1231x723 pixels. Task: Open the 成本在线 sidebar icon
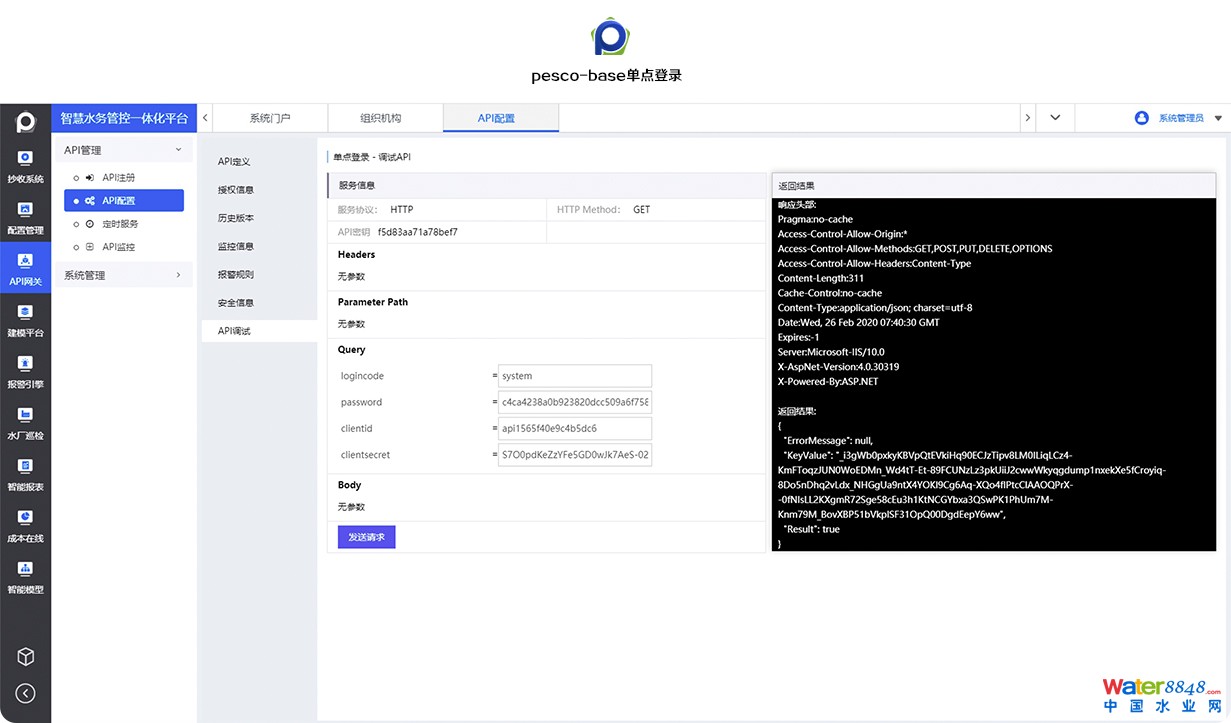point(25,525)
